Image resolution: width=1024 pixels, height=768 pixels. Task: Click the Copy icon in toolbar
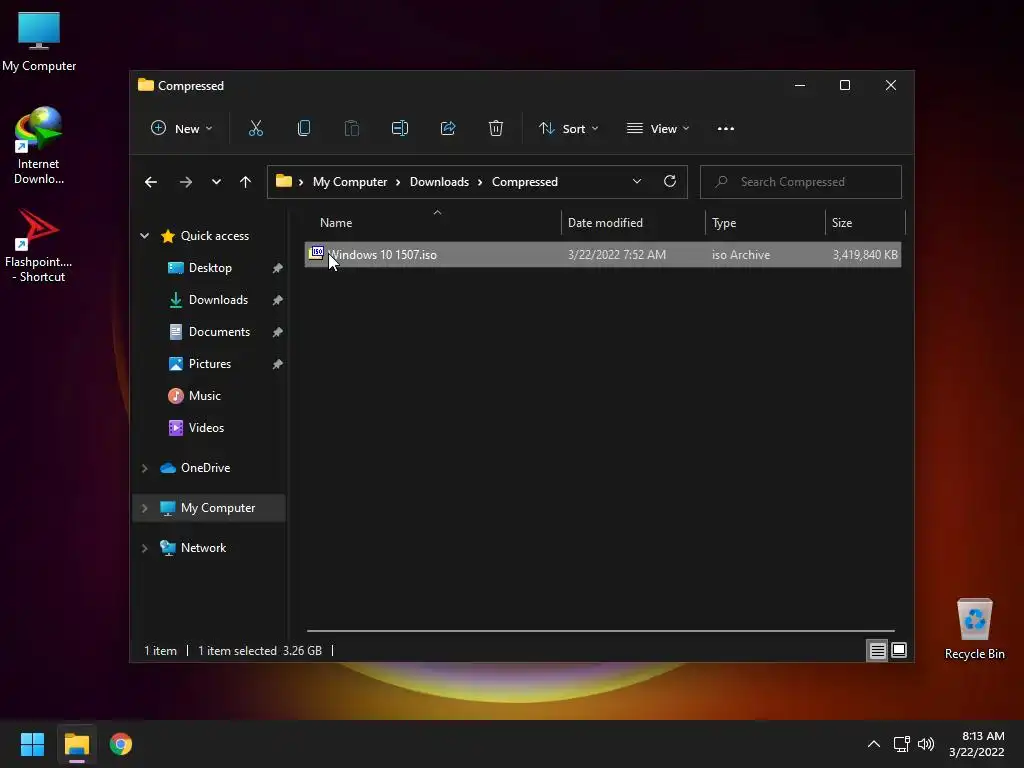(x=304, y=129)
